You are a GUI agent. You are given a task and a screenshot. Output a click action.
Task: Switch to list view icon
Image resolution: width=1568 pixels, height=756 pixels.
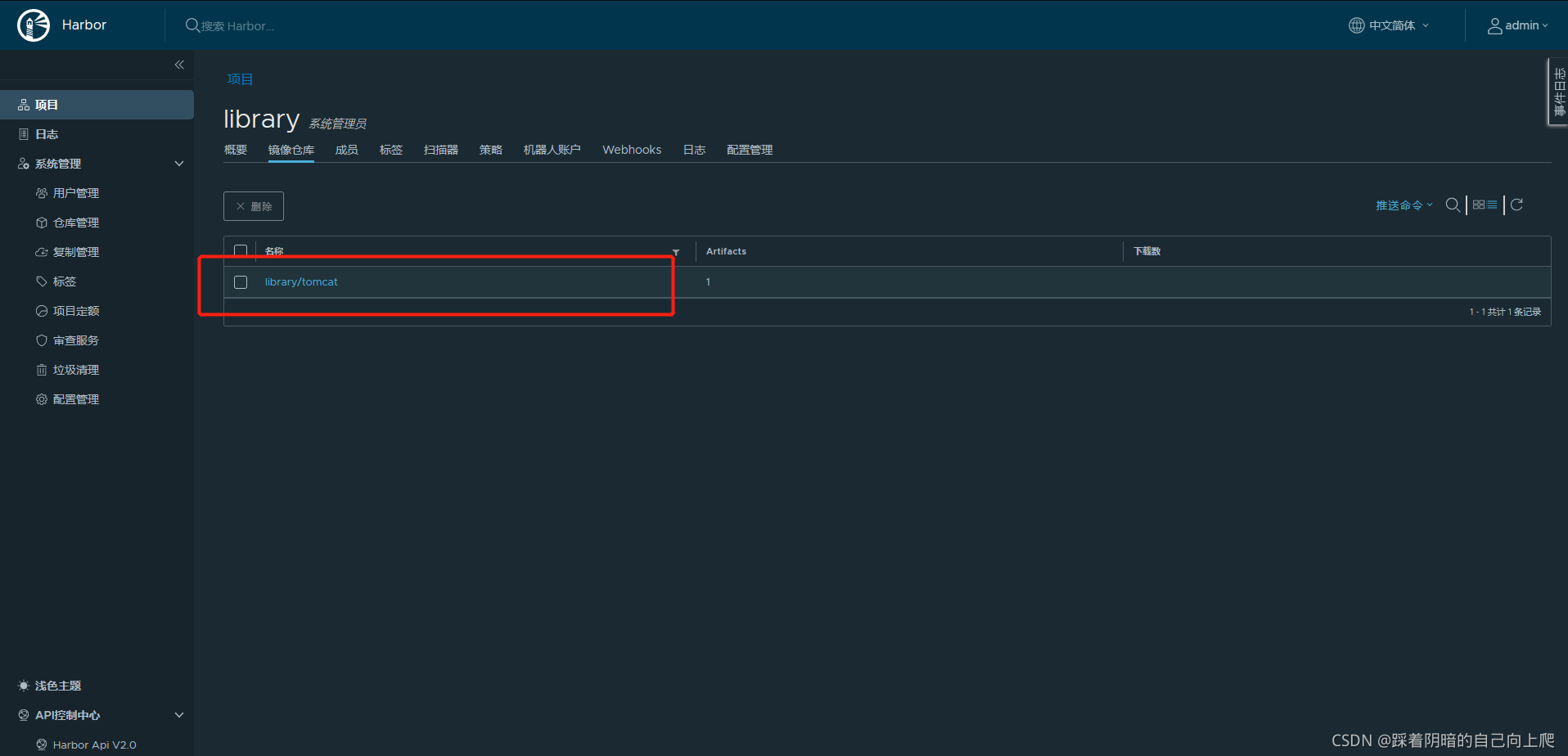point(1492,205)
